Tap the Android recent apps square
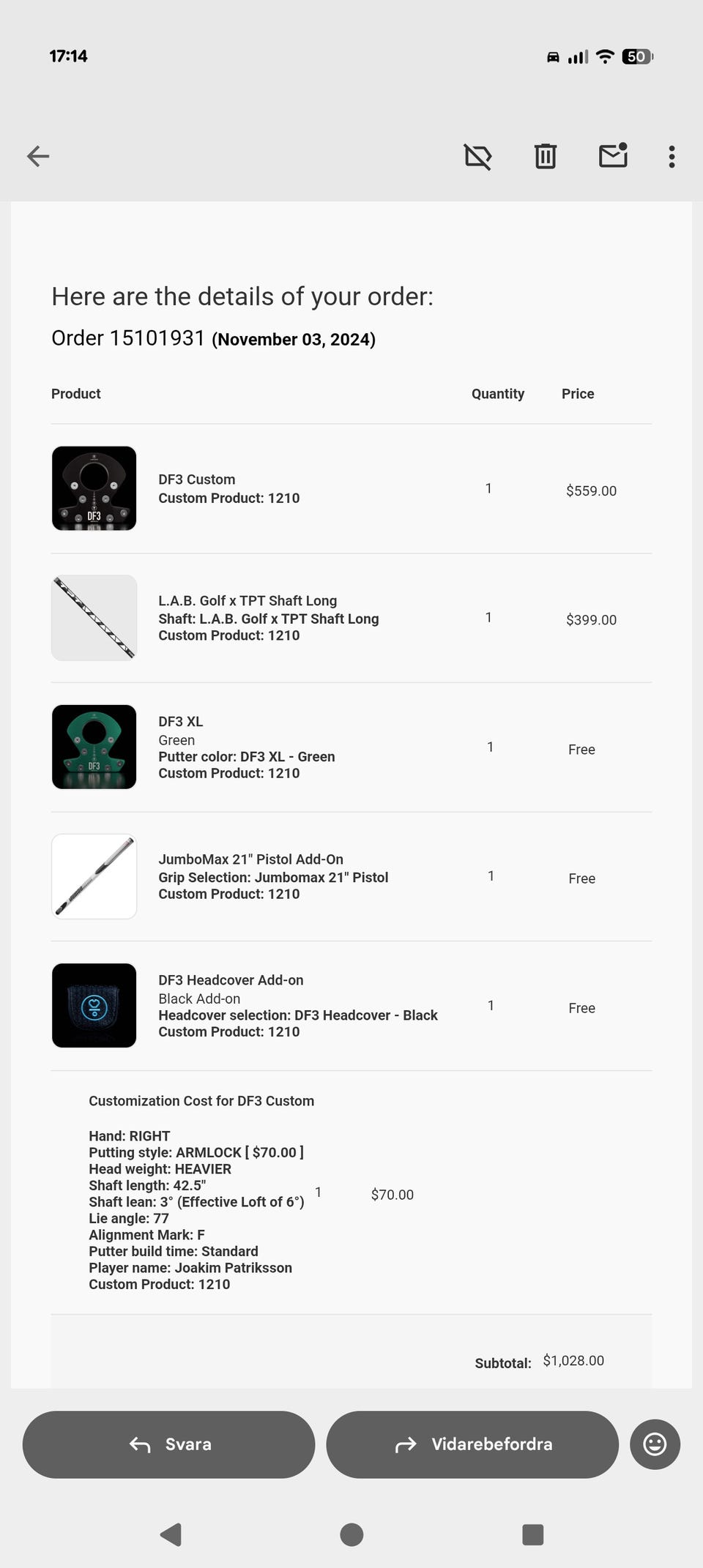703x1568 pixels. [532, 1534]
